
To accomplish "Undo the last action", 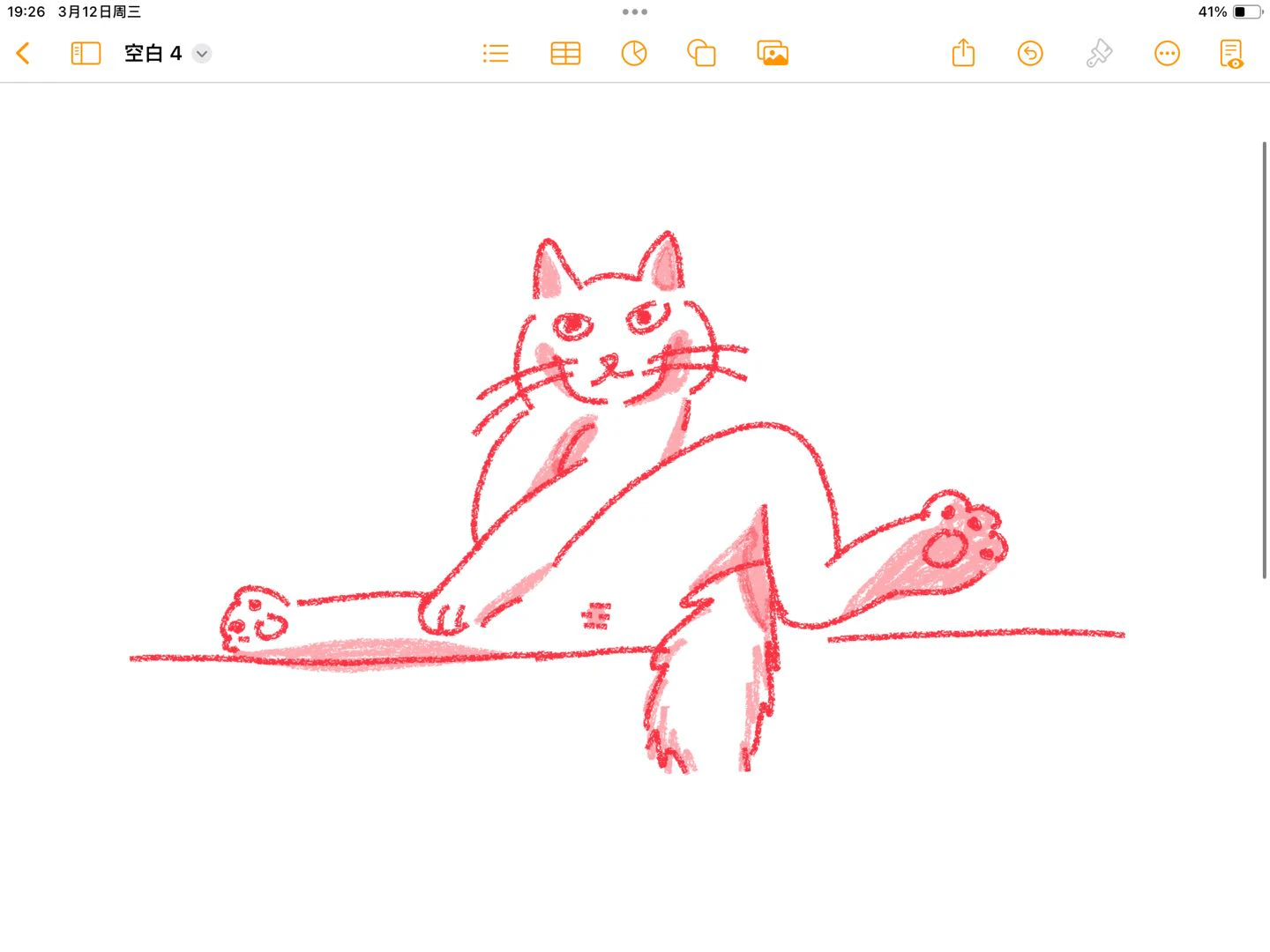I will point(1030,54).
